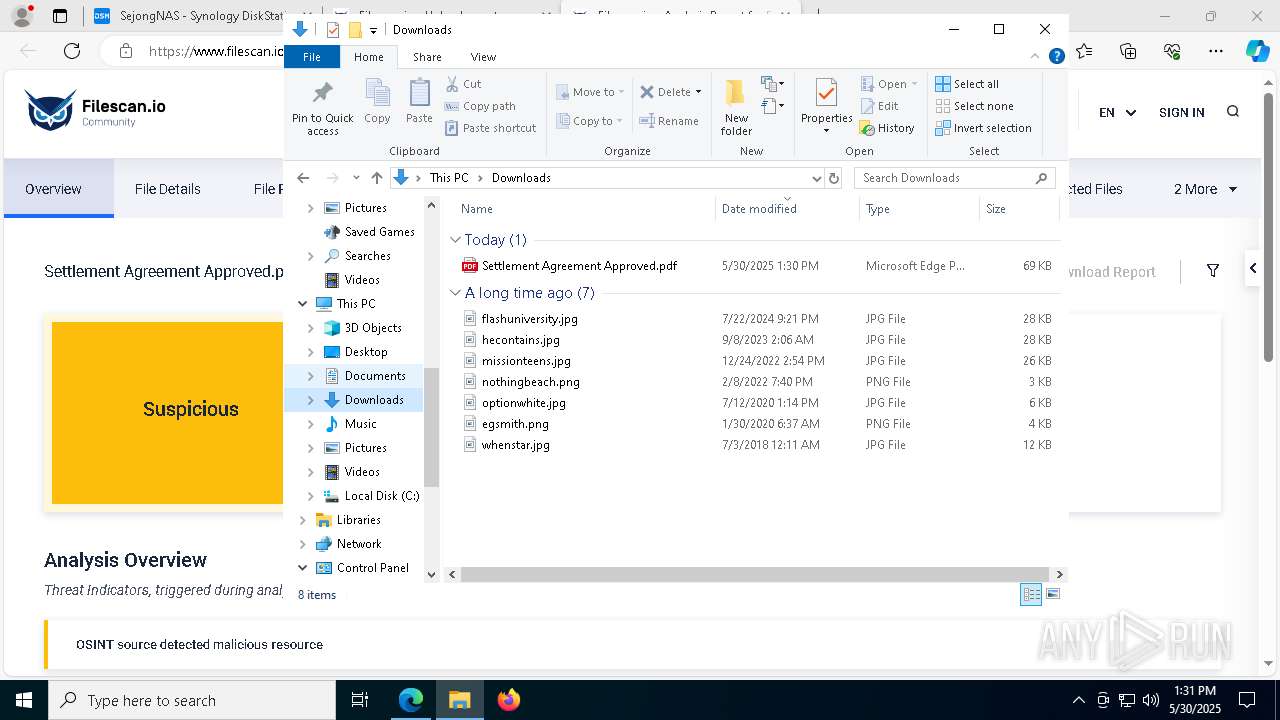Click the Paste ribbon icon
Screen dimensions: 1280x720
point(419,94)
